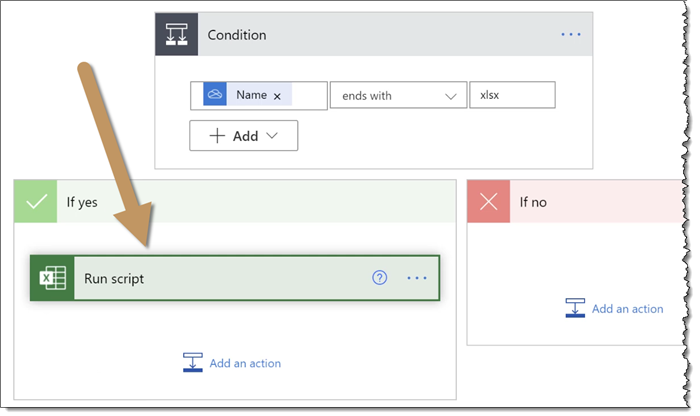Select the If no branch header
The height and width of the screenshot is (416, 700).
(600, 202)
